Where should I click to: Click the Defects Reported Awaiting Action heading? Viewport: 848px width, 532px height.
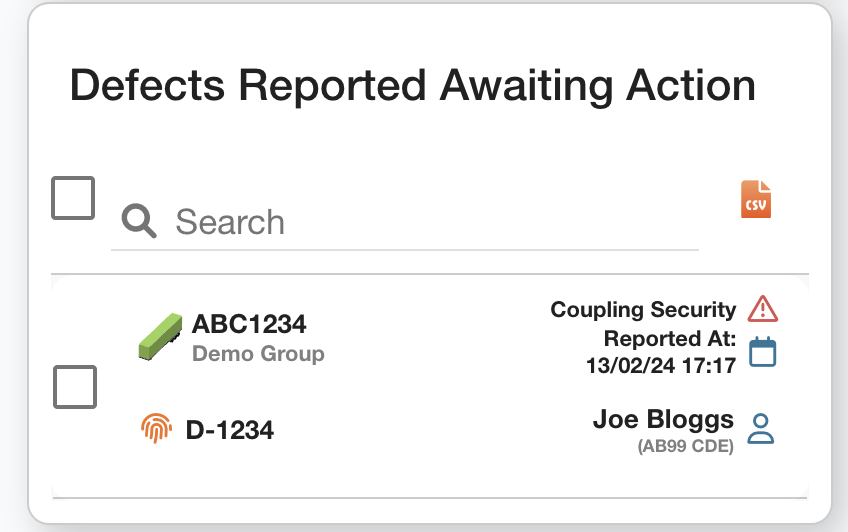[412, 86]
